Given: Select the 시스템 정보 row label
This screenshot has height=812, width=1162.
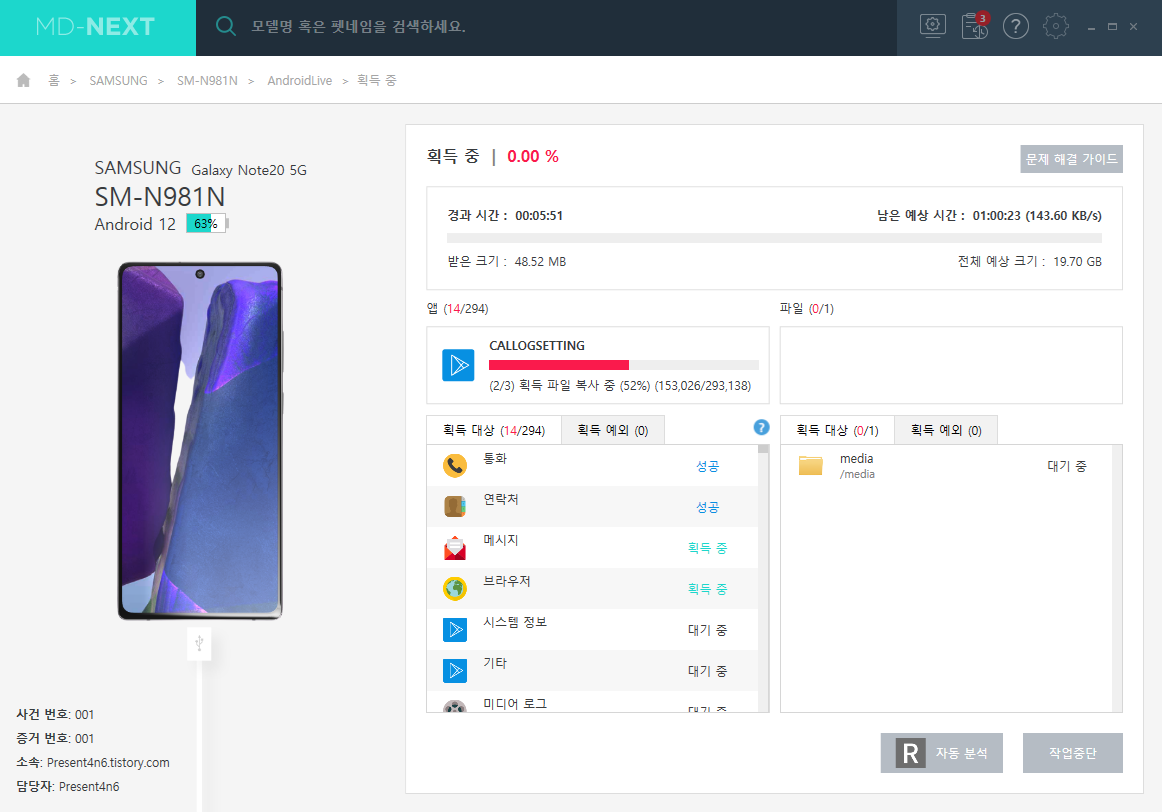Looking at the screenshot, I should (x=515, y=622).
